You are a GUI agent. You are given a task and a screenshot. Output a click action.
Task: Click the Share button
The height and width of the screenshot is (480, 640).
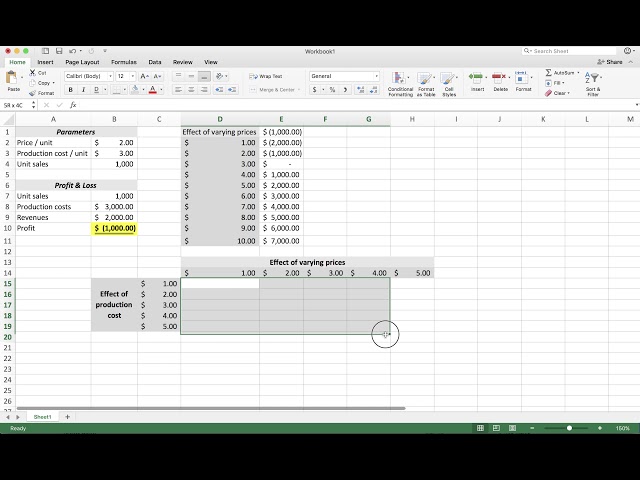click(610, 62)
